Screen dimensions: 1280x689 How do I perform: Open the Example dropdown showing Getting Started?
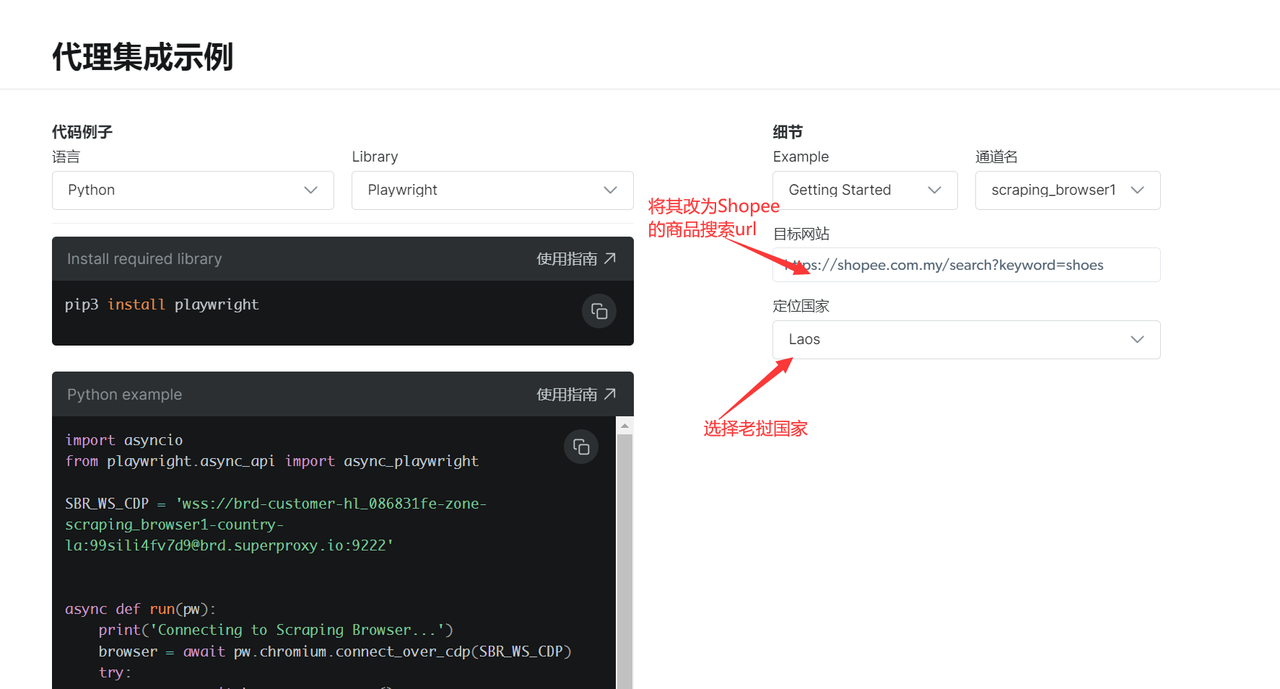click(865, 190)
